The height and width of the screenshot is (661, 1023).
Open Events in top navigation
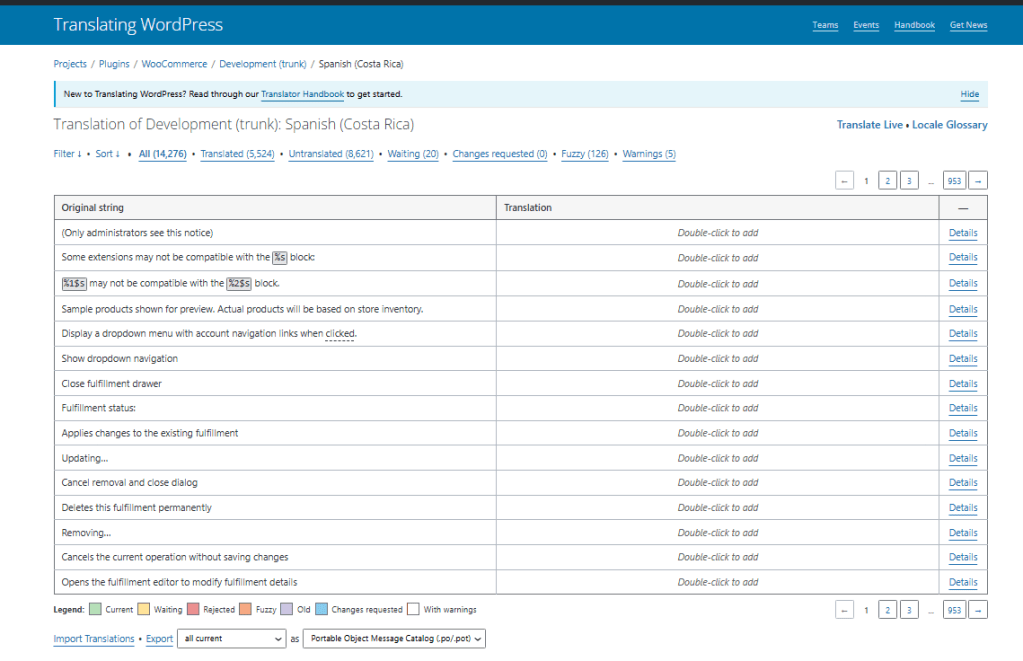point(866,25)
